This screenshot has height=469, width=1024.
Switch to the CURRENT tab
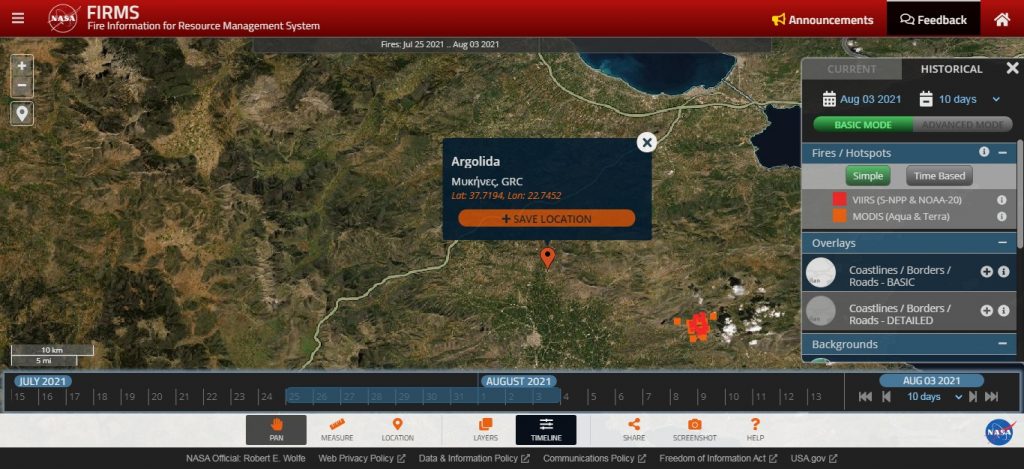[852, 69]
